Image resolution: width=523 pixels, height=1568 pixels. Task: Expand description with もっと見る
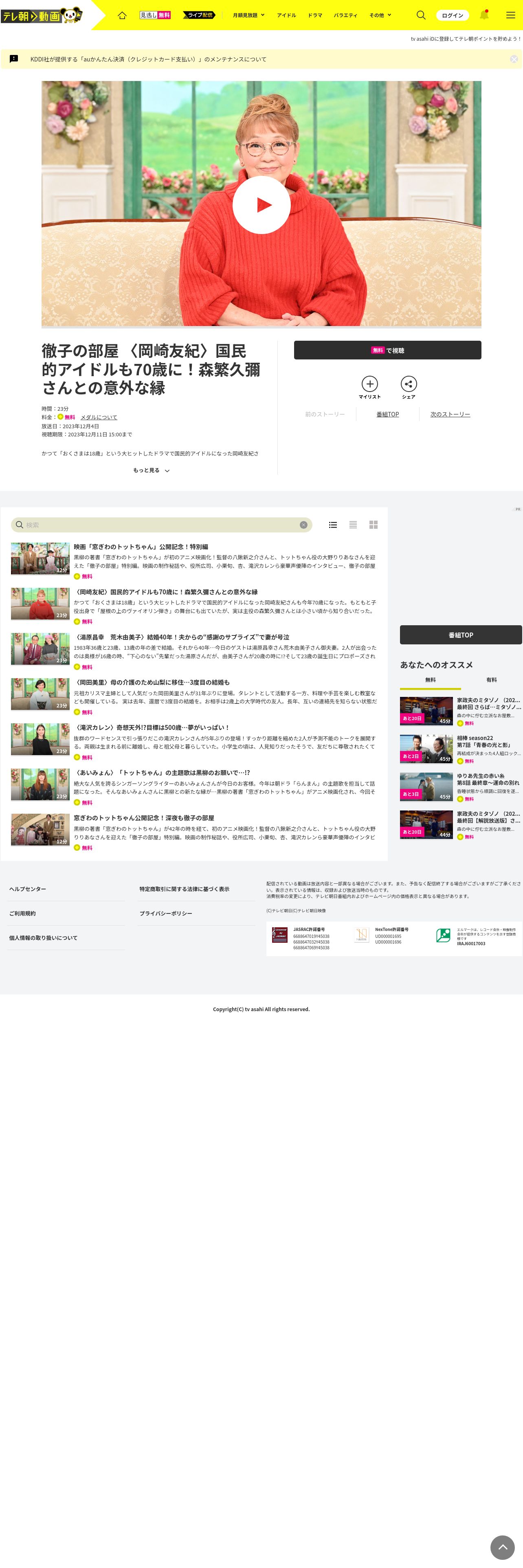[x=151, y=471]
